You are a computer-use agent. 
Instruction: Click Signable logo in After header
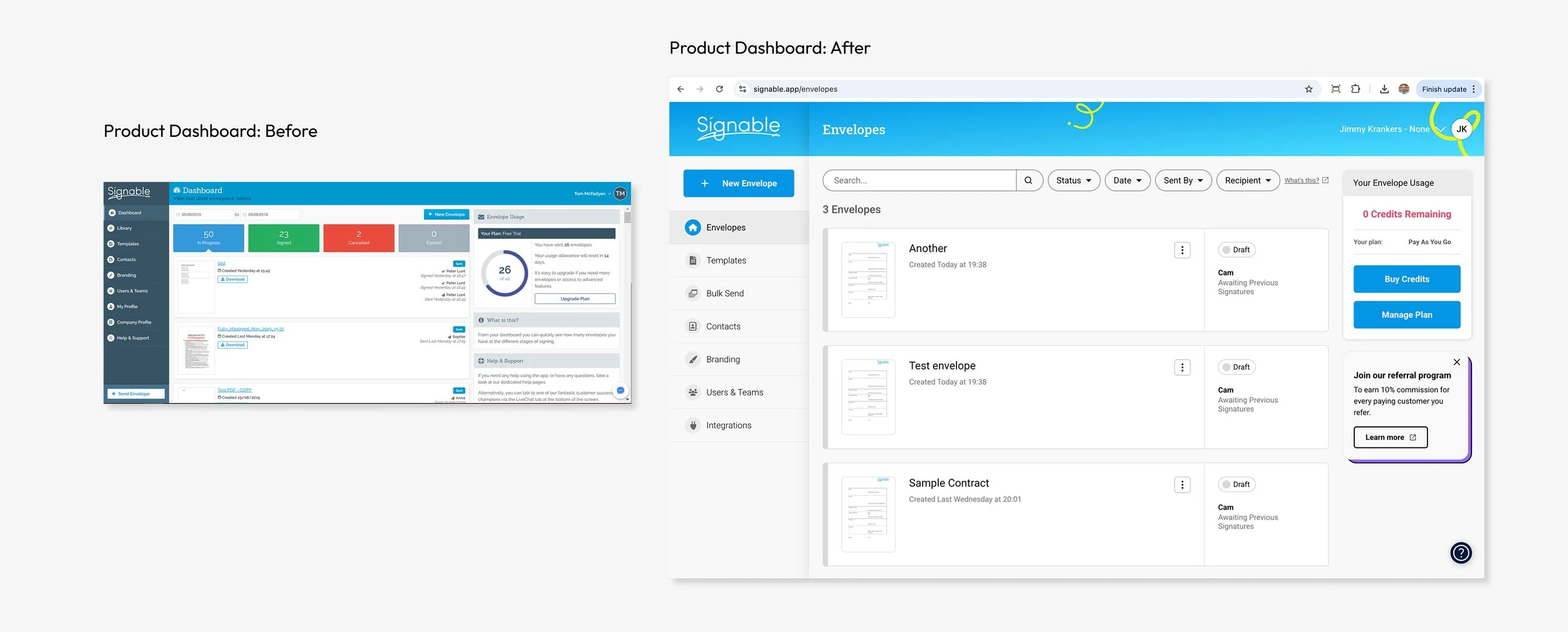738,127
